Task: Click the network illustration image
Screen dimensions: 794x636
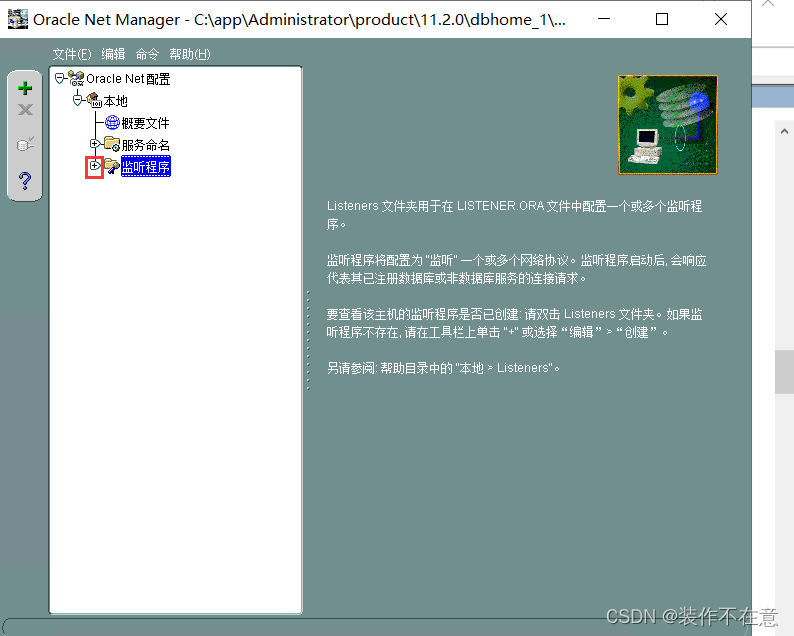Action: pyautogui.click(x=668, y=125)
